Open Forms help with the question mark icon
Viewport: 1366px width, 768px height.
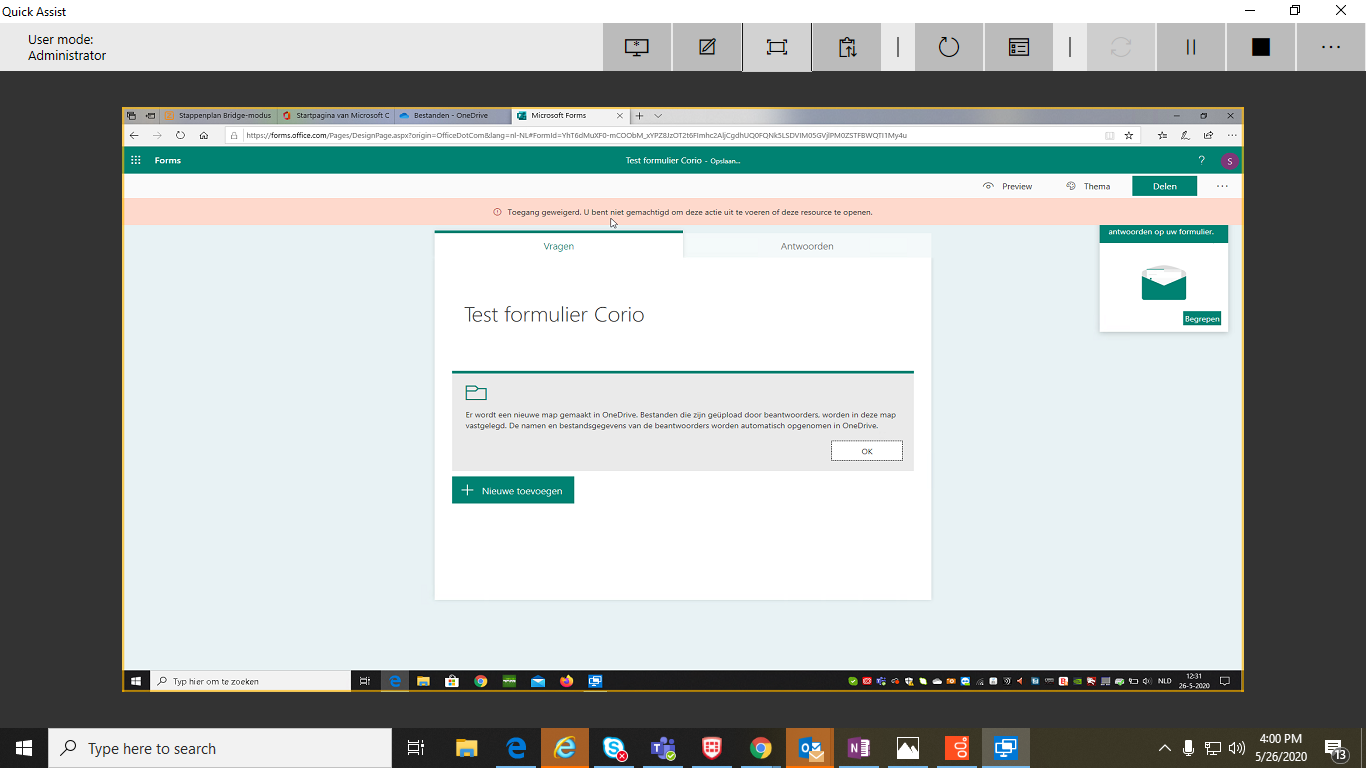(1201, 160)
